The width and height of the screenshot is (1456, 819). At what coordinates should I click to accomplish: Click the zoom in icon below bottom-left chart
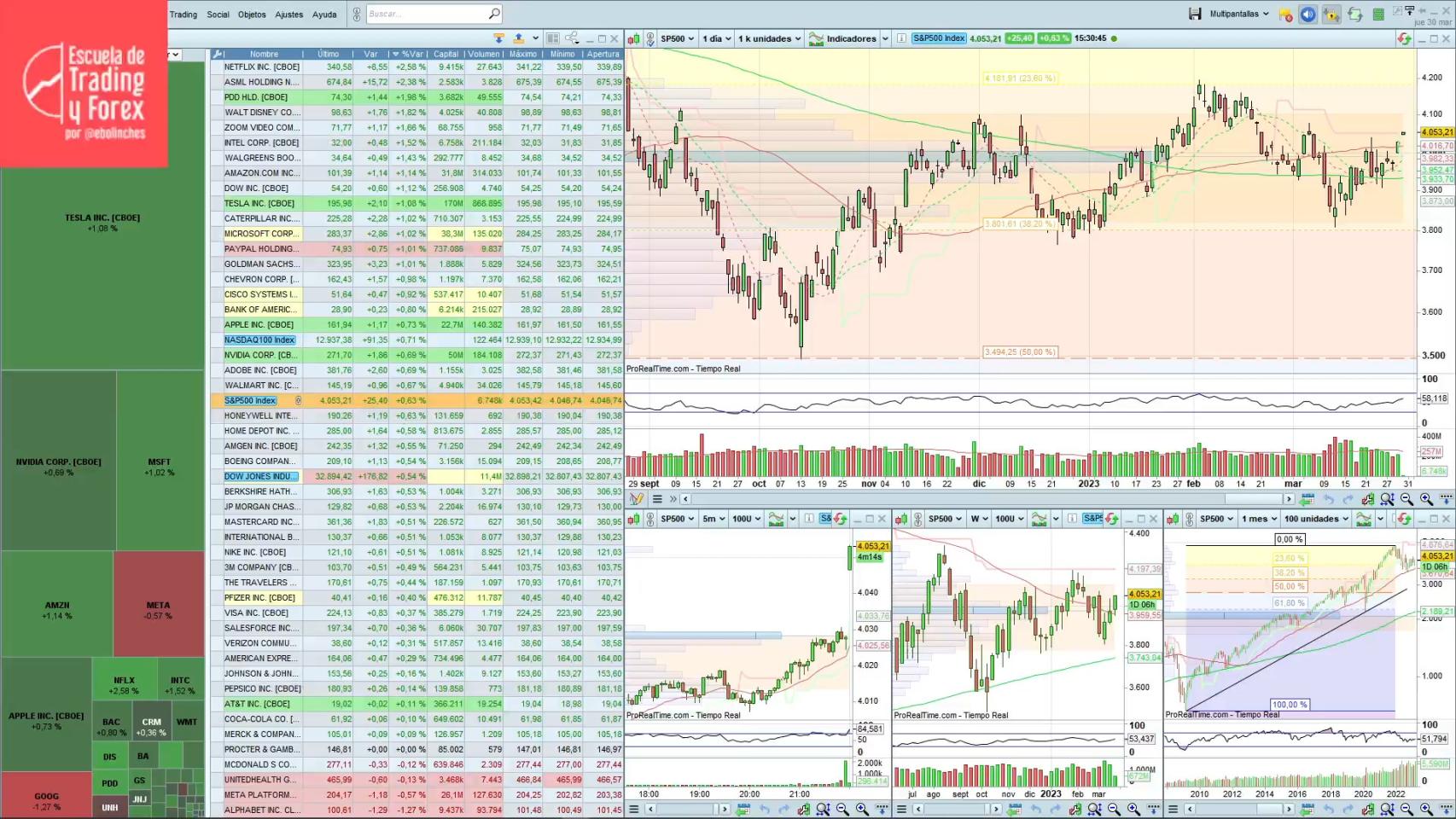(862, 809)
